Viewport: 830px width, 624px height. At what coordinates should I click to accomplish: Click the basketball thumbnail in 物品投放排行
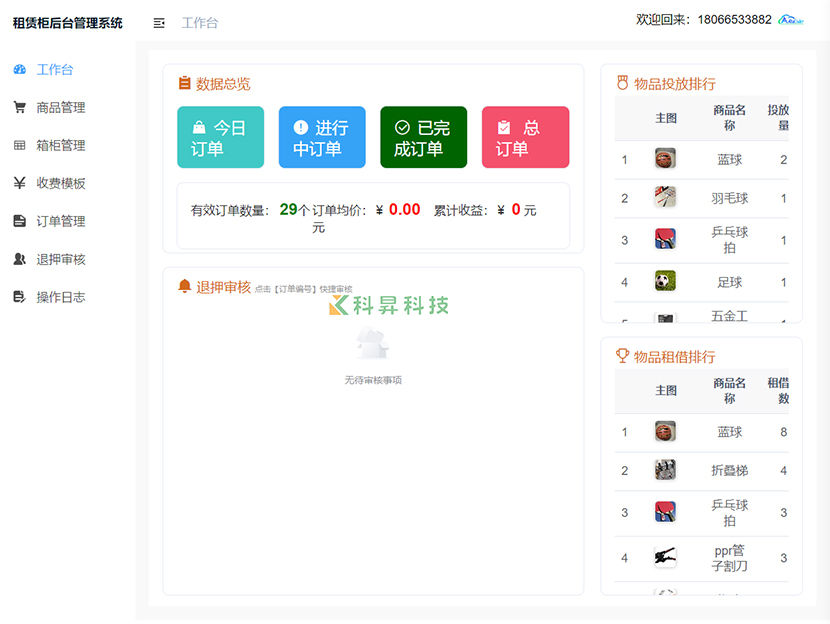pyautogui.click(x=665, y=159)
